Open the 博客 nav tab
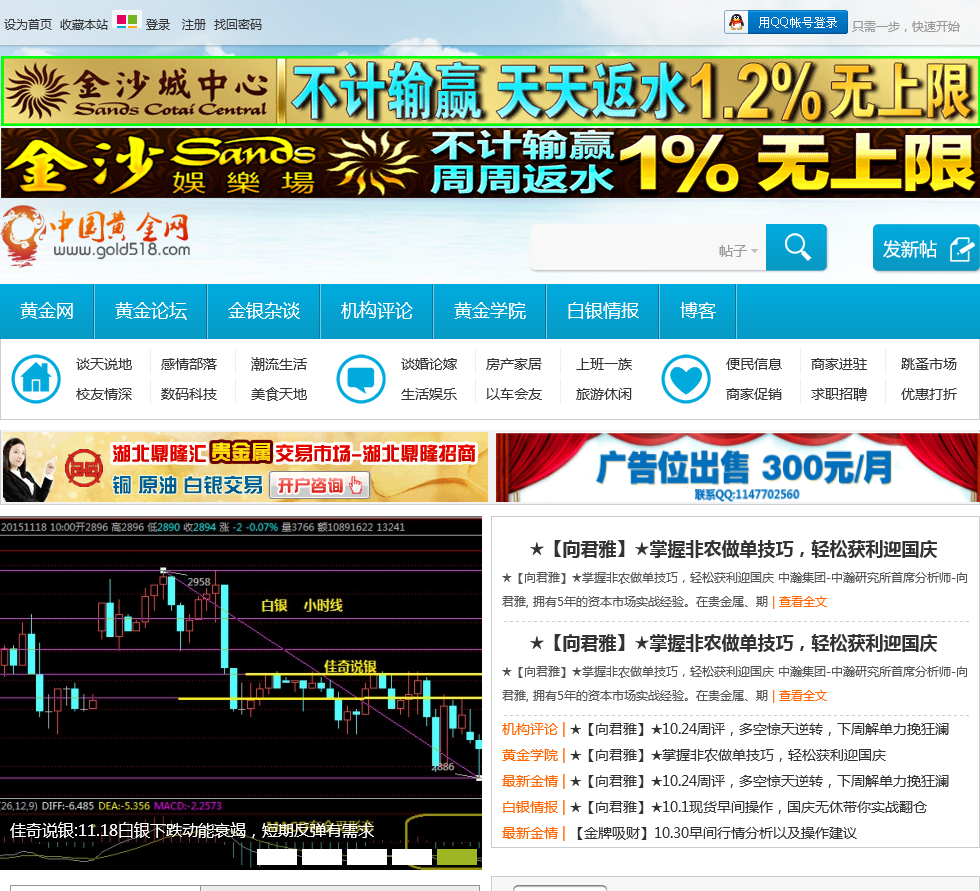 [x=698, y=311]
